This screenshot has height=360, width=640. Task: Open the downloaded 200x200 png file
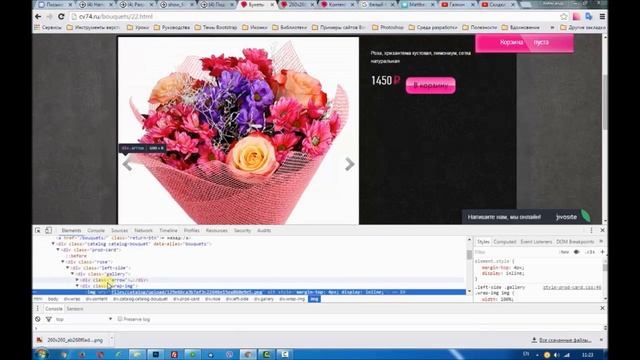click(x=70, y=340)
